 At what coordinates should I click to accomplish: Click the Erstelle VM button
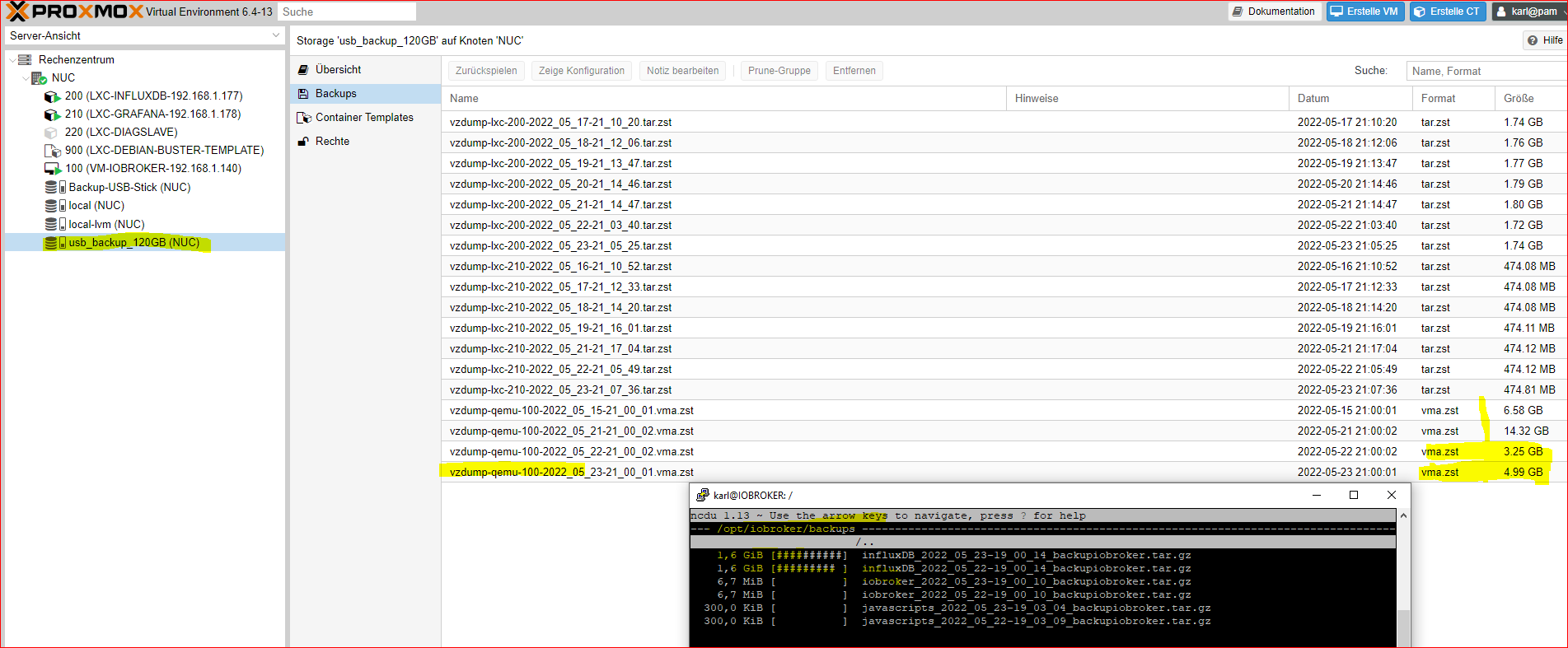[x=1365, y=12]
